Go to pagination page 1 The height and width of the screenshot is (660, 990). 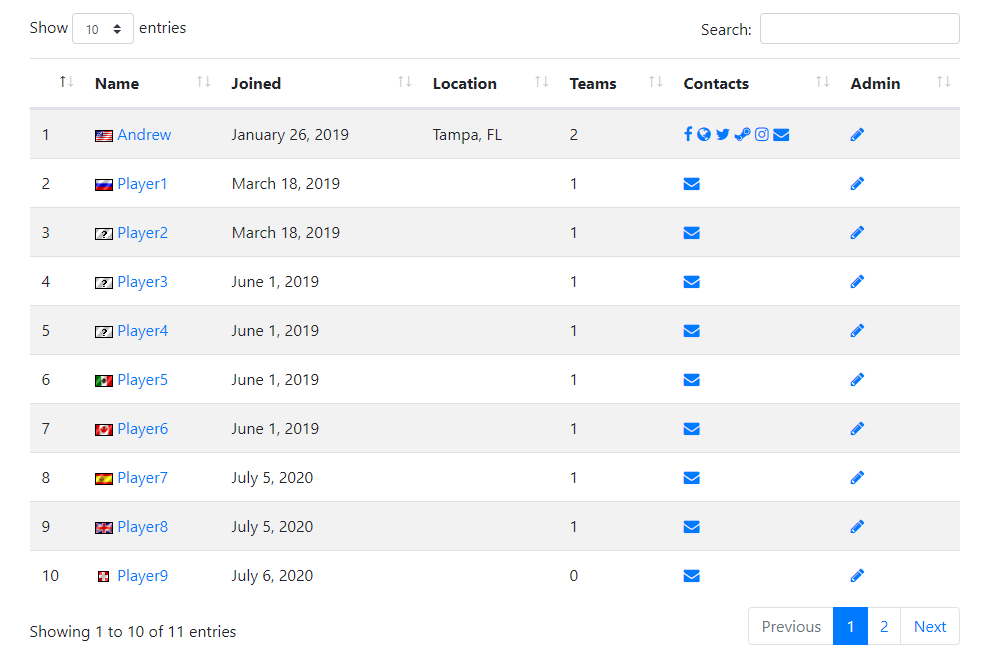pos(850,627)
